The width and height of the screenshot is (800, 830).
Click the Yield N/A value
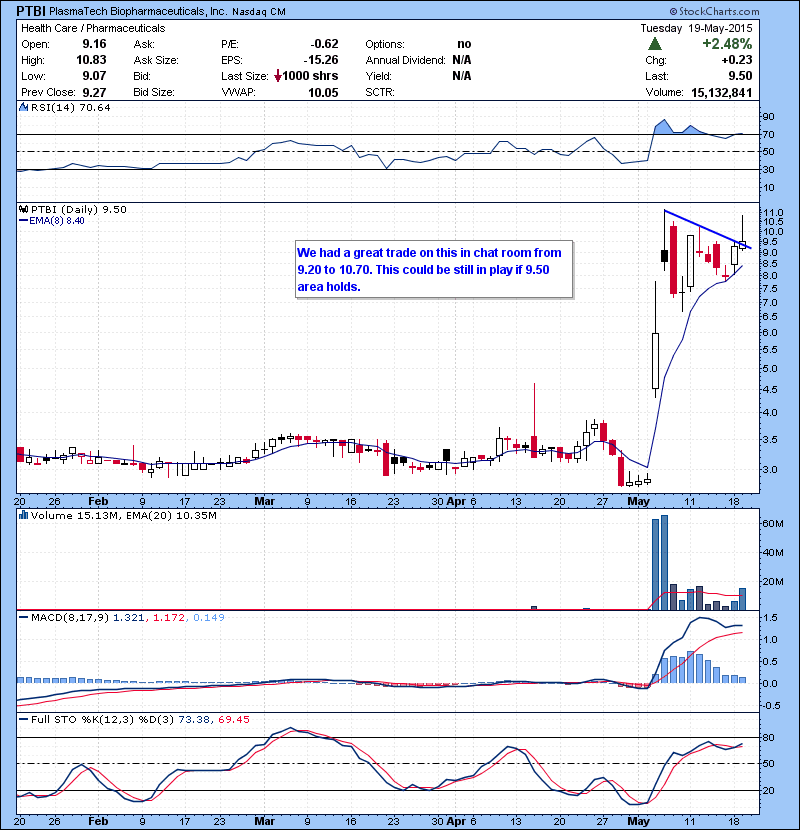point(462,76)
